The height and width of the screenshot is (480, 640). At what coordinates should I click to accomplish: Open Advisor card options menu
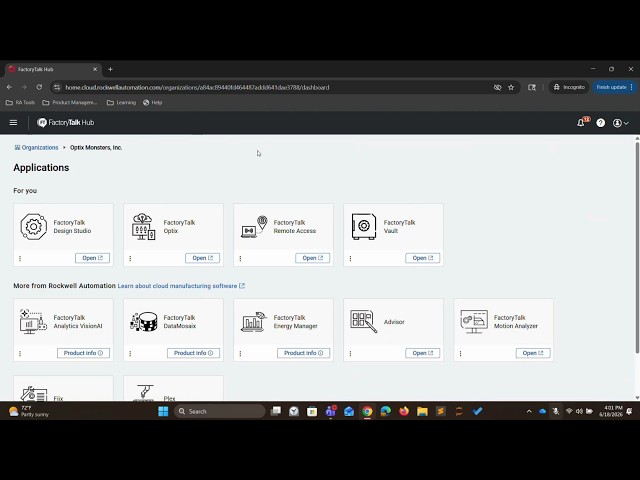351,353
